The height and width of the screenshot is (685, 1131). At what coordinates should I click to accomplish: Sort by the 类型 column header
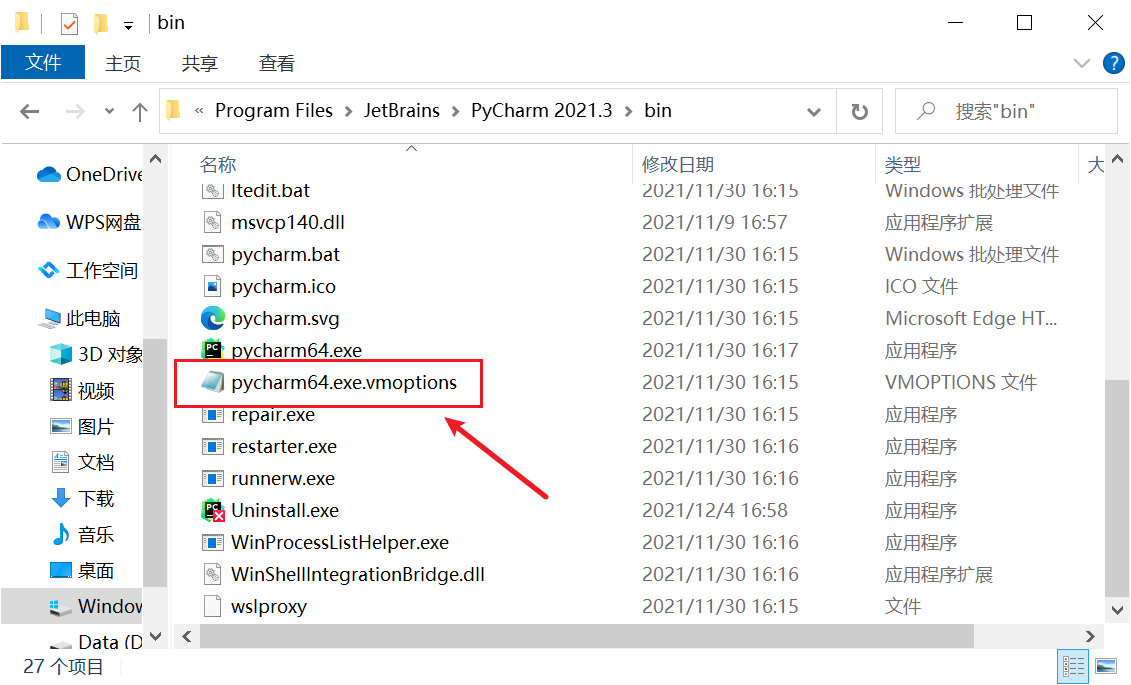[x=902, y=164]
